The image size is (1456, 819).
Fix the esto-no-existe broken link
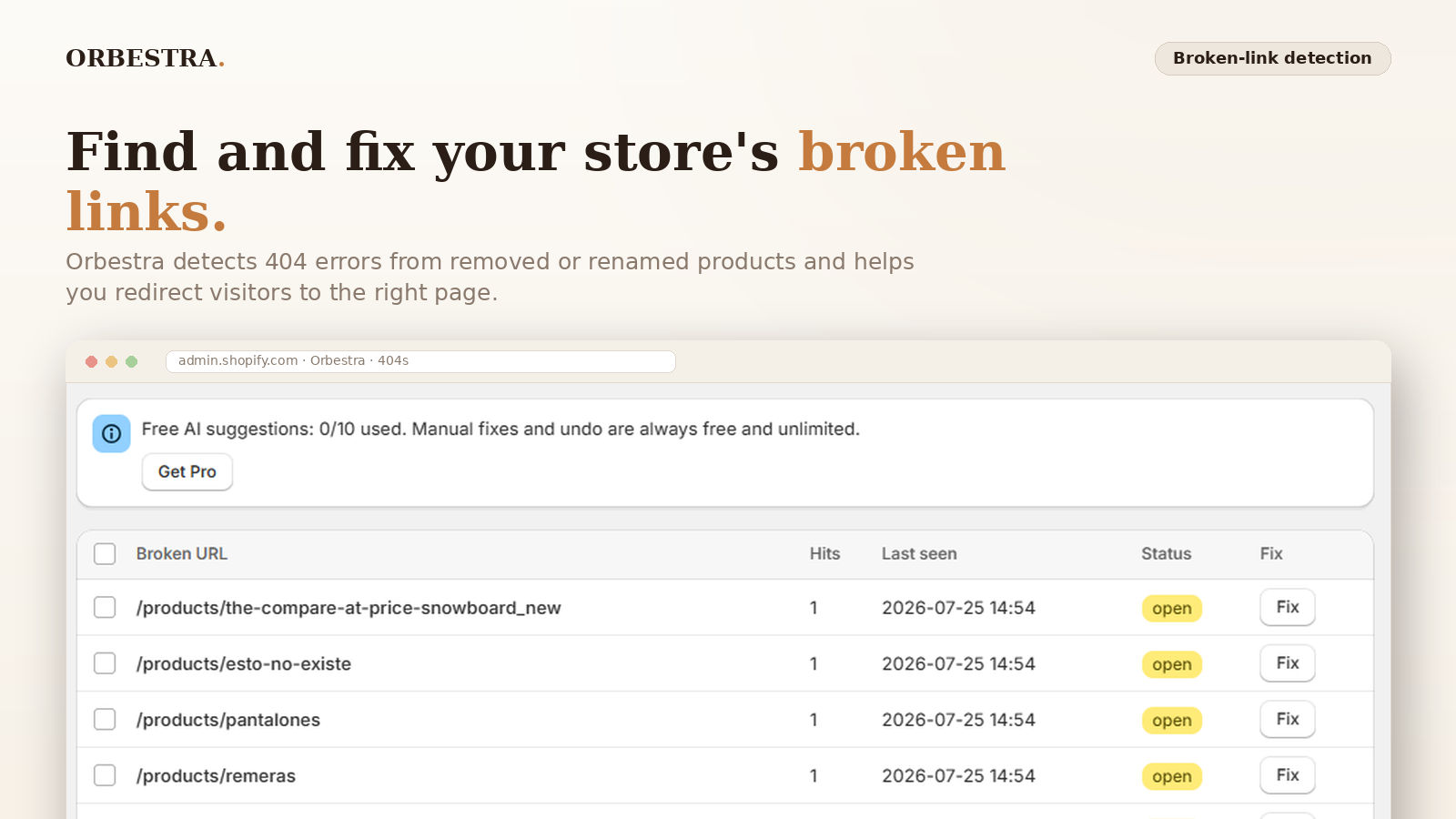1288,663
